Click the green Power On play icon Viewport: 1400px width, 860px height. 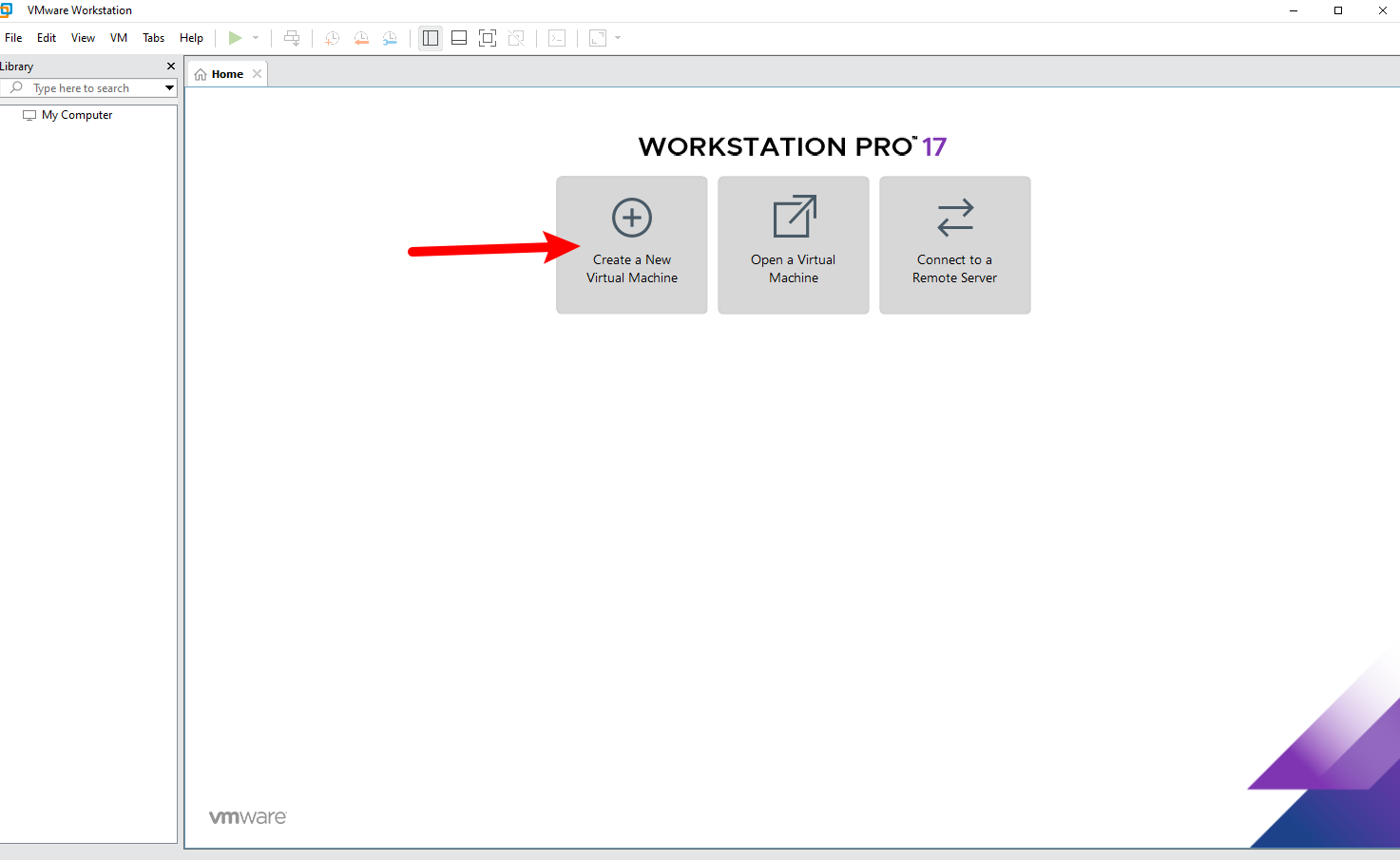235,38
